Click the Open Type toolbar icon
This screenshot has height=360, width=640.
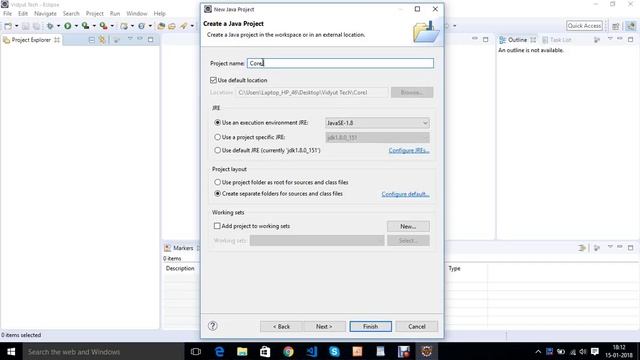point(161,26)
